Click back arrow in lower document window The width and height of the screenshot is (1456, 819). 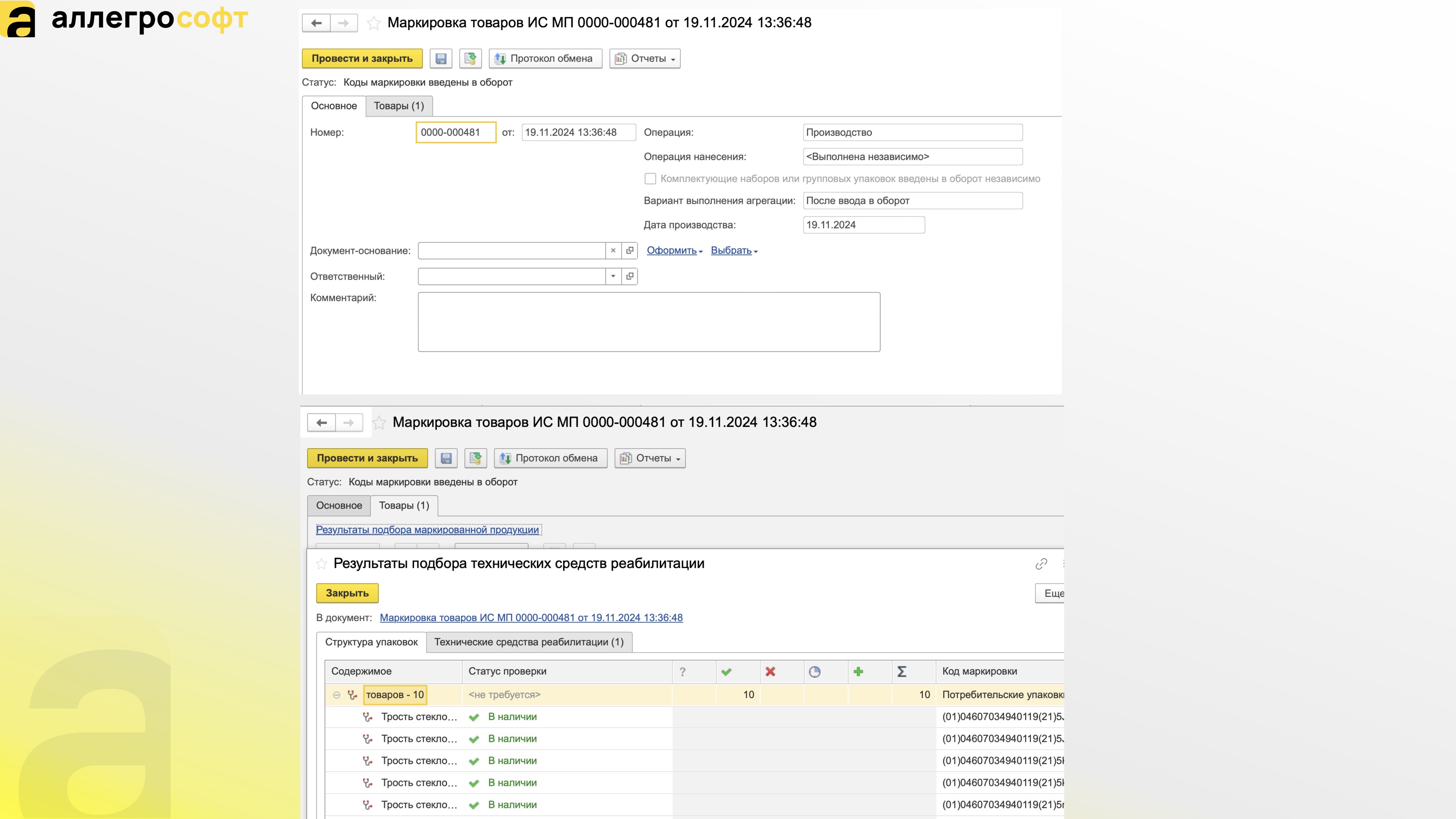tap(322, 423)
